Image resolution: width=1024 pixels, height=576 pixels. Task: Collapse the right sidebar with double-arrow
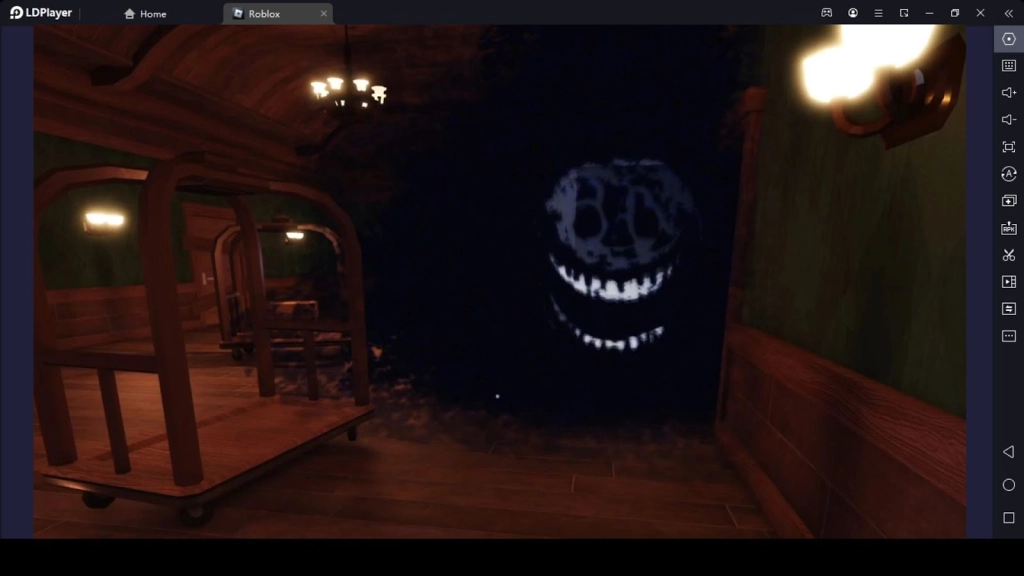pos(1008,13)
